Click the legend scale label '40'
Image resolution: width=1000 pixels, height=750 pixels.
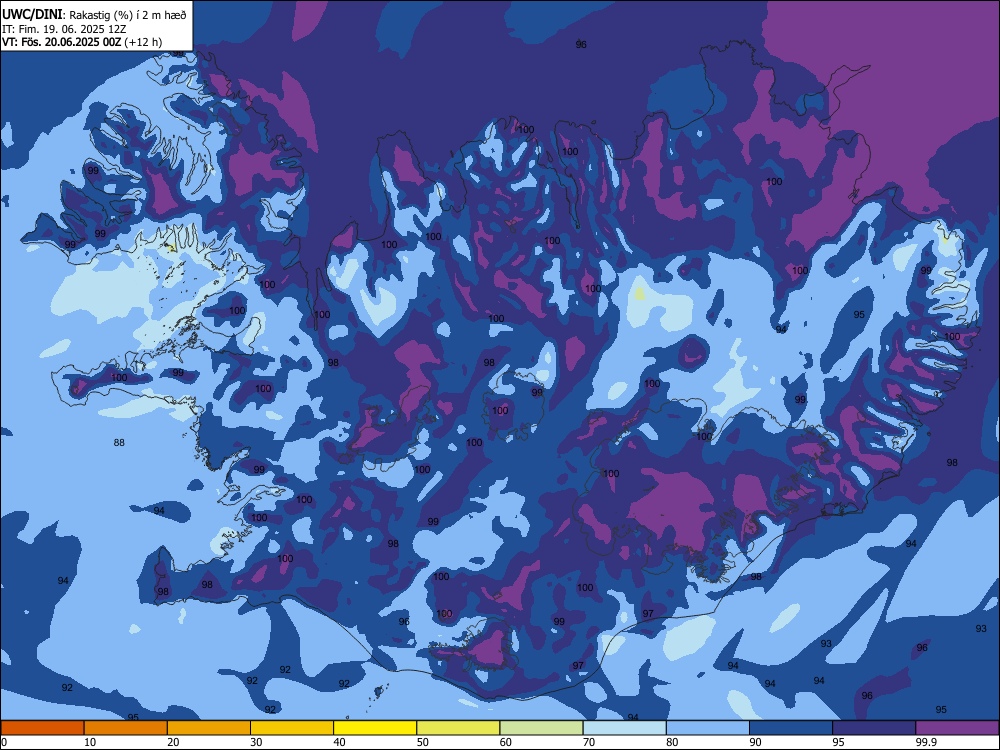click(x=340, y=742)
